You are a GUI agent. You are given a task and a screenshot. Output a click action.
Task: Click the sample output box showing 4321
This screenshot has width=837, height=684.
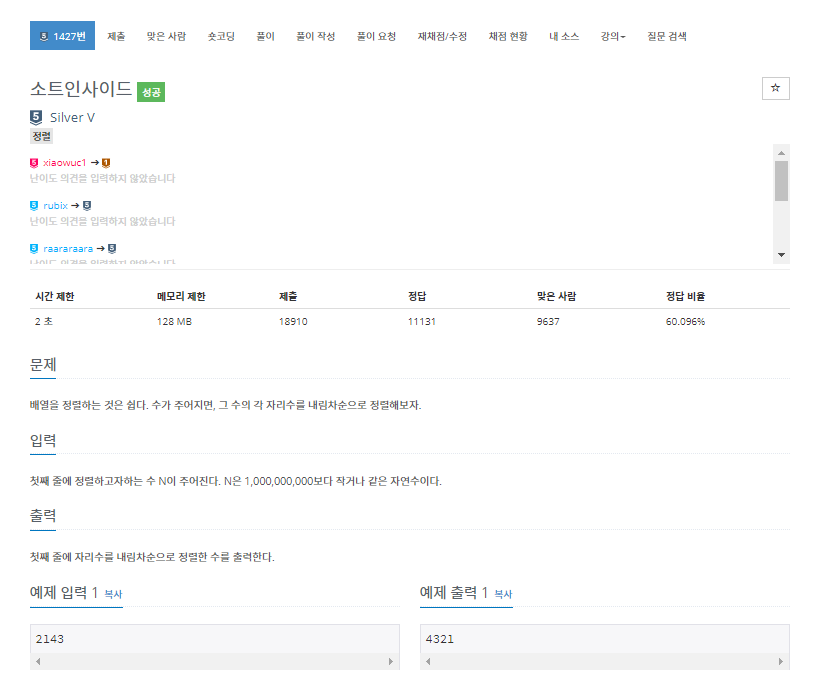[x=605, y=639]
